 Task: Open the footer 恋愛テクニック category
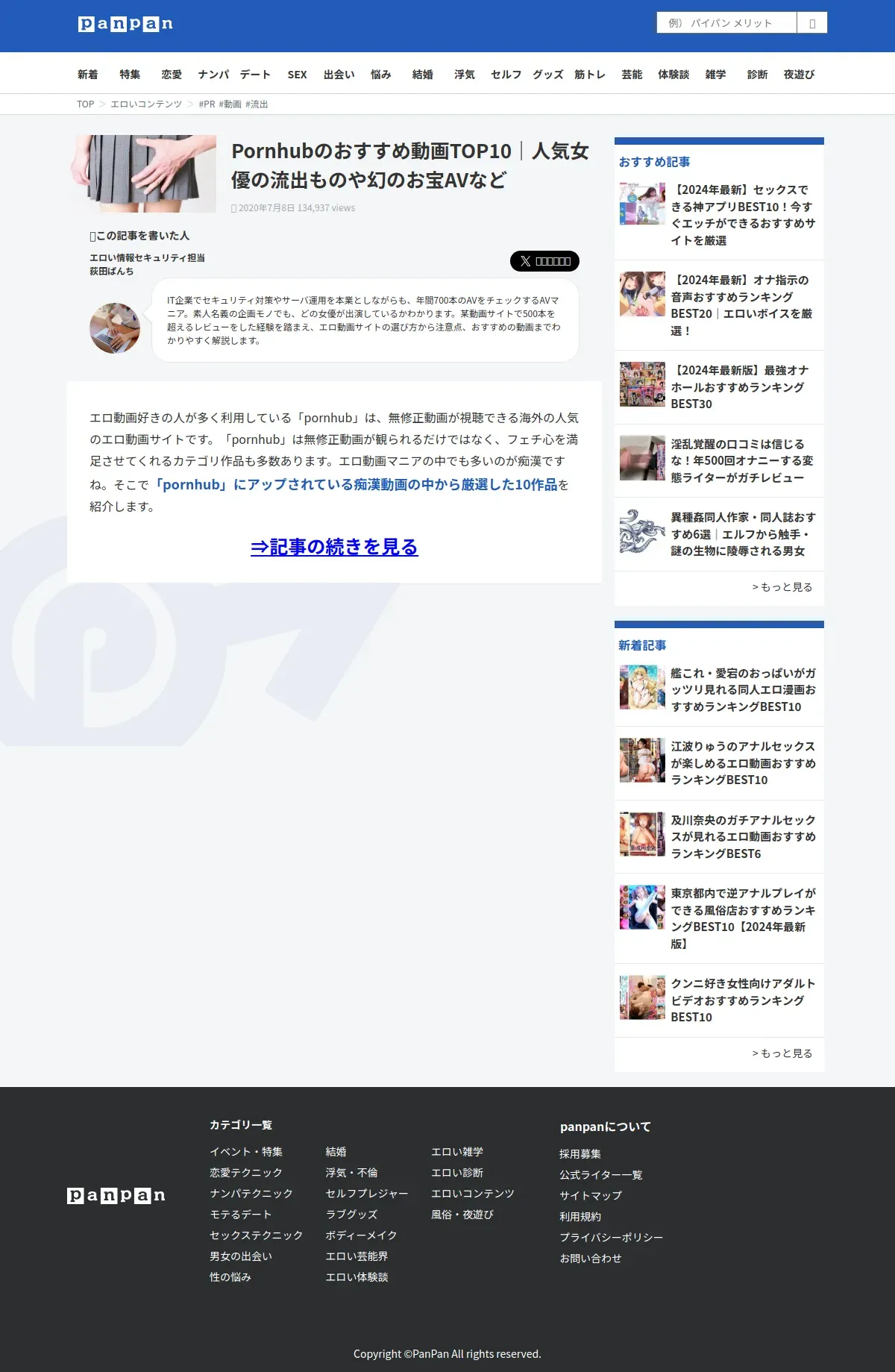click(x=246, y=1173)
